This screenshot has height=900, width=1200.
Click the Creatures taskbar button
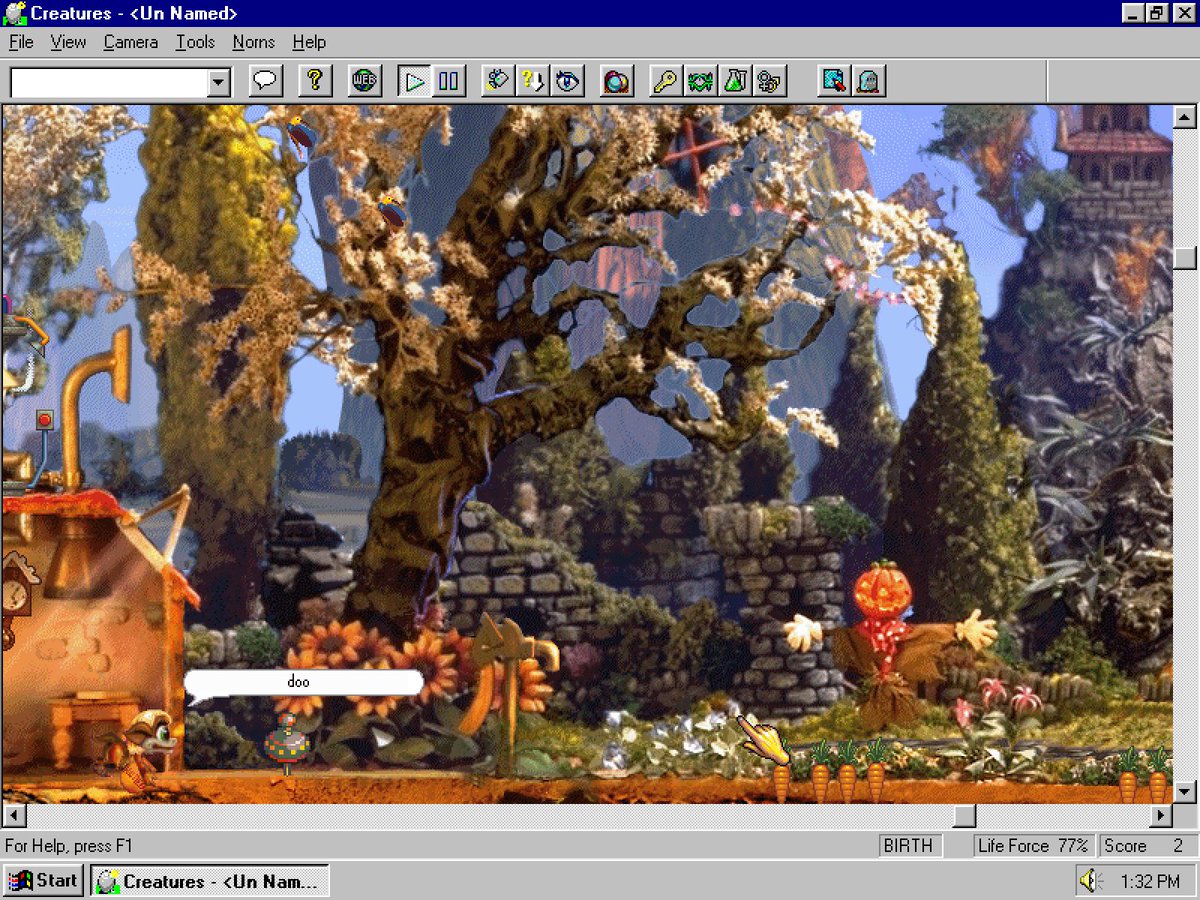coord(210,881)
